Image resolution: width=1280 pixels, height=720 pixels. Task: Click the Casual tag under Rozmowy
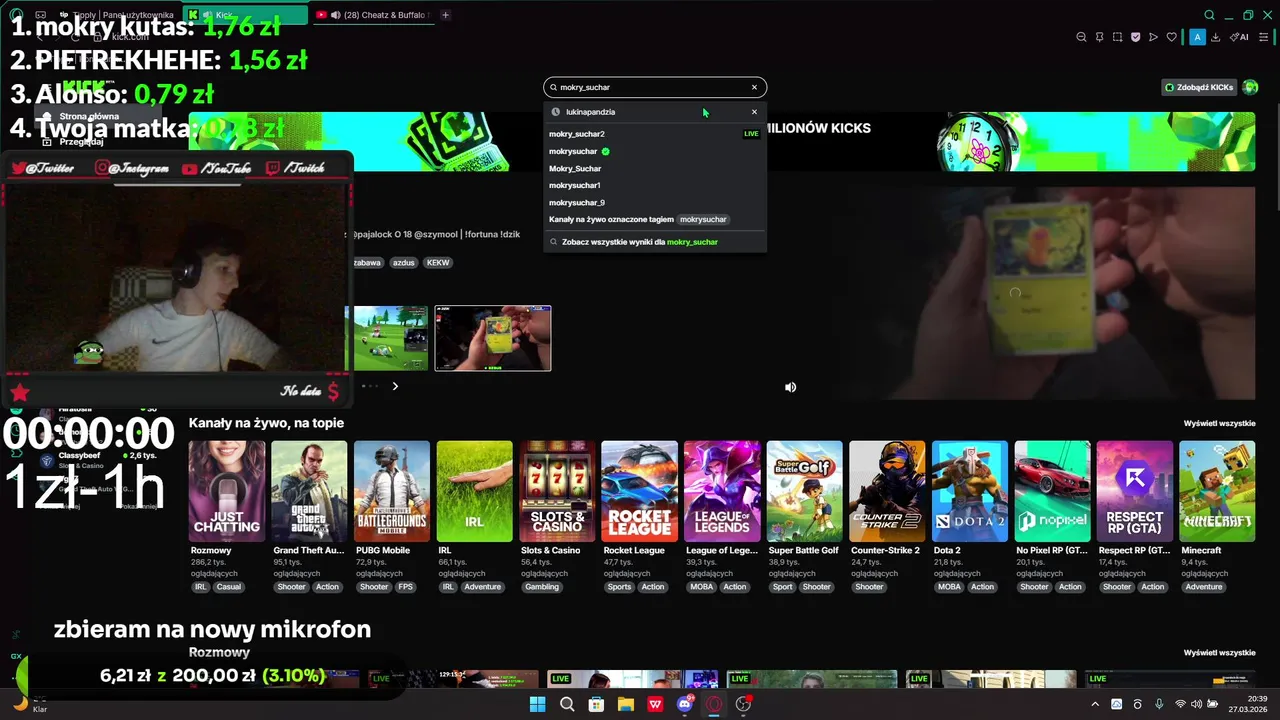pyautogui.click(x=229, y=587)
